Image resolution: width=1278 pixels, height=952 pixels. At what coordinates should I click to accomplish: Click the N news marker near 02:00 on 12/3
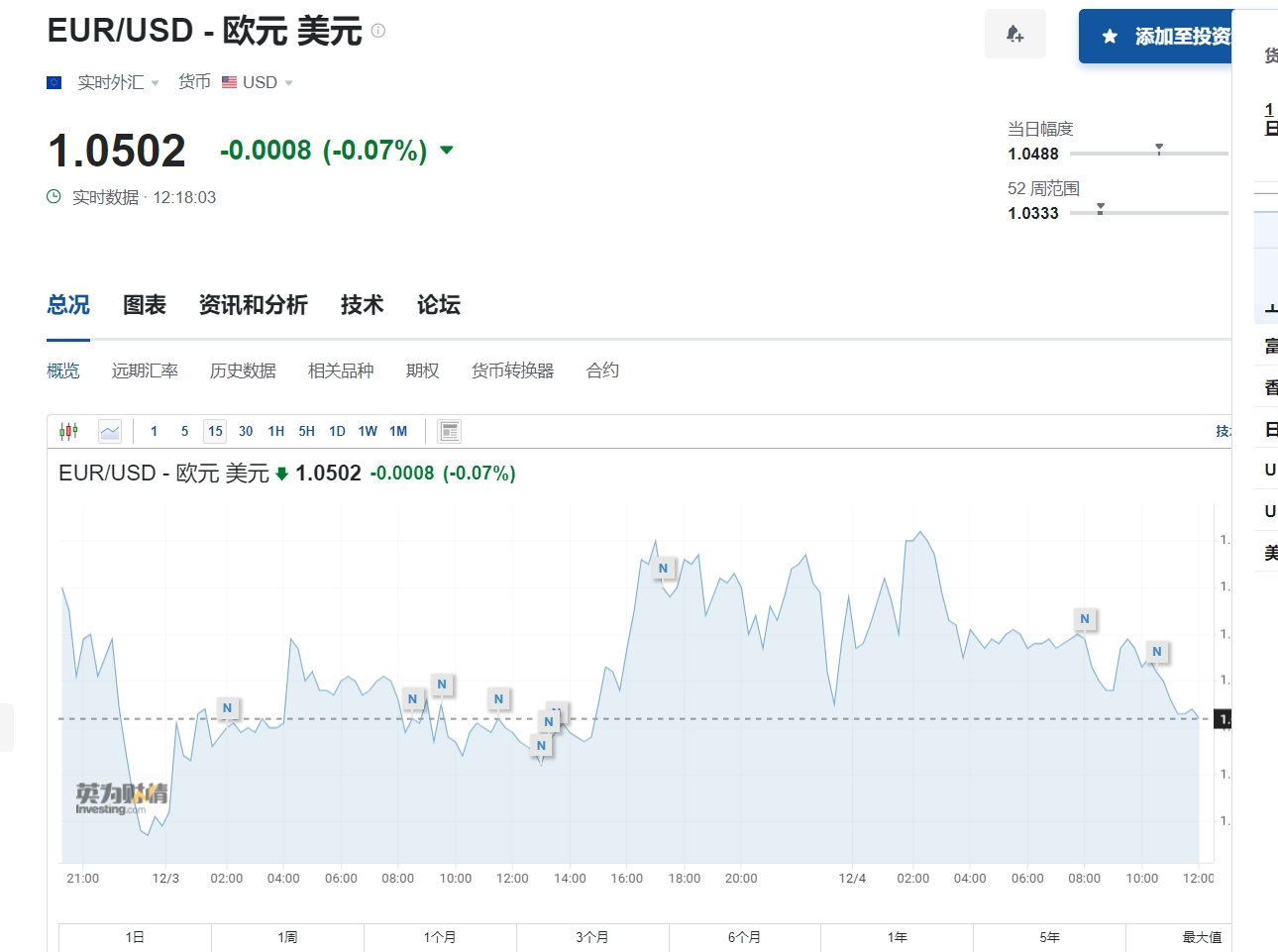[x=227, y=708]
